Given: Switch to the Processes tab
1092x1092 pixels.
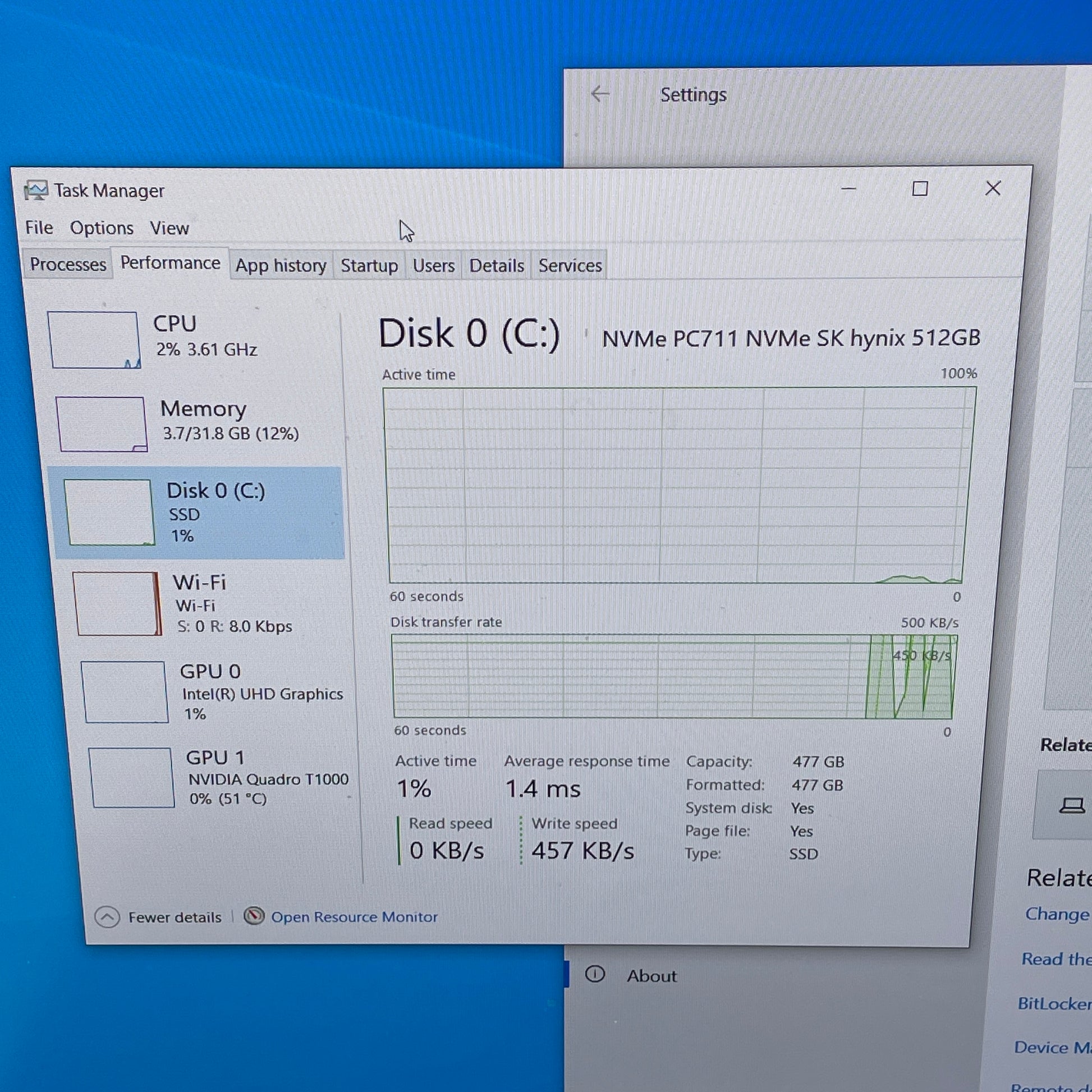Looking at the screenshot, I should tap(68, 264).
